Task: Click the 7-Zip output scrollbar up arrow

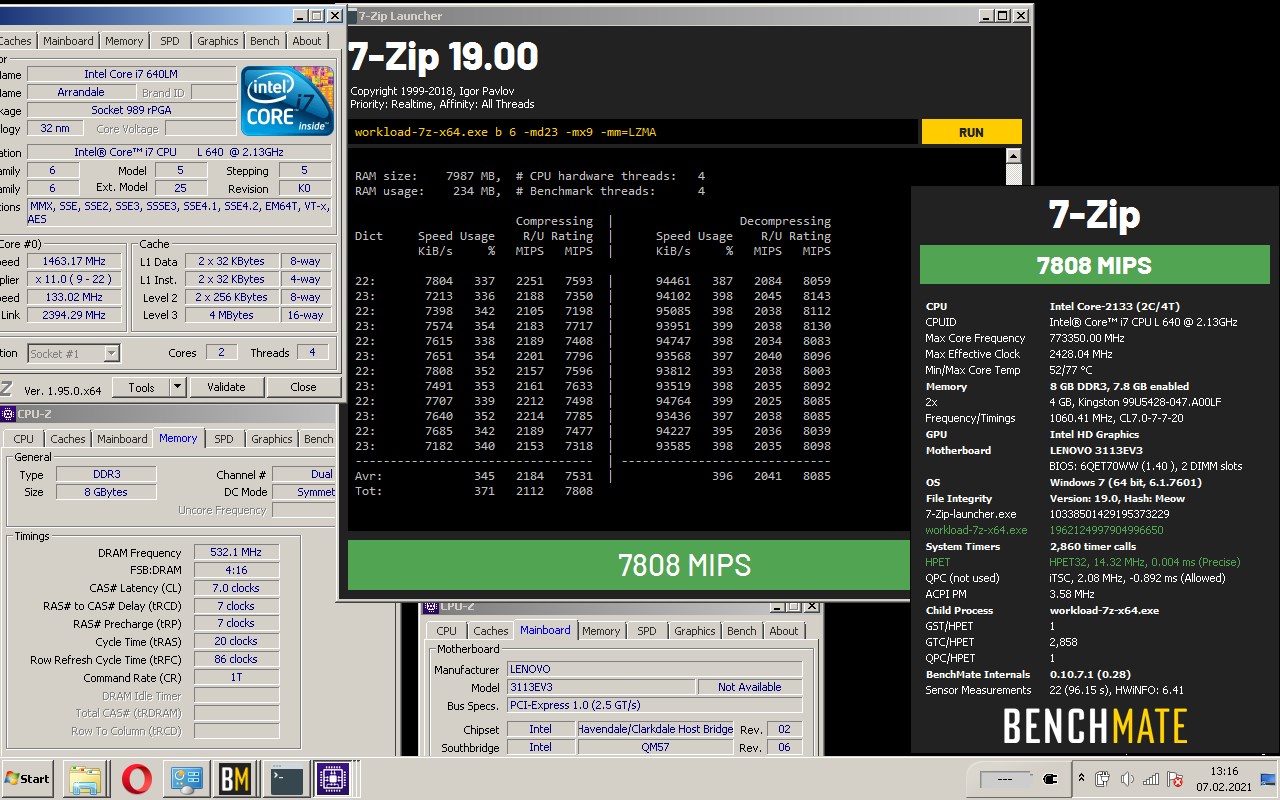Action: coord(1014,157)
